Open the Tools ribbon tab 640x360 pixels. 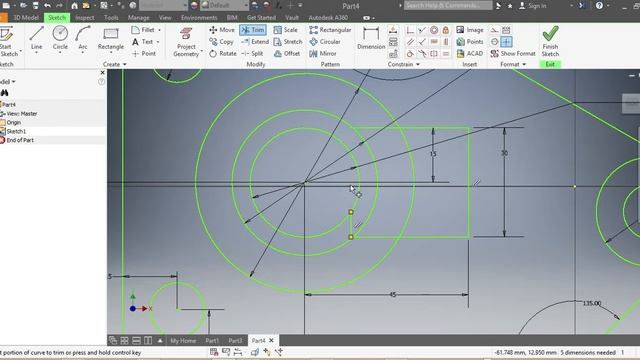click(x=111, y=18)
